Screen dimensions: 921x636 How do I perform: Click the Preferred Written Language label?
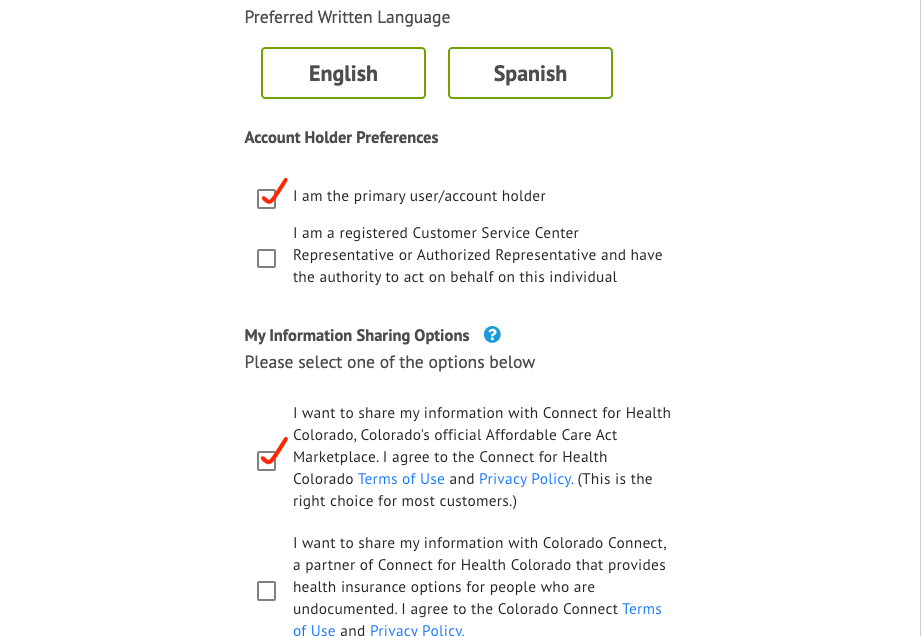(347, 17)
